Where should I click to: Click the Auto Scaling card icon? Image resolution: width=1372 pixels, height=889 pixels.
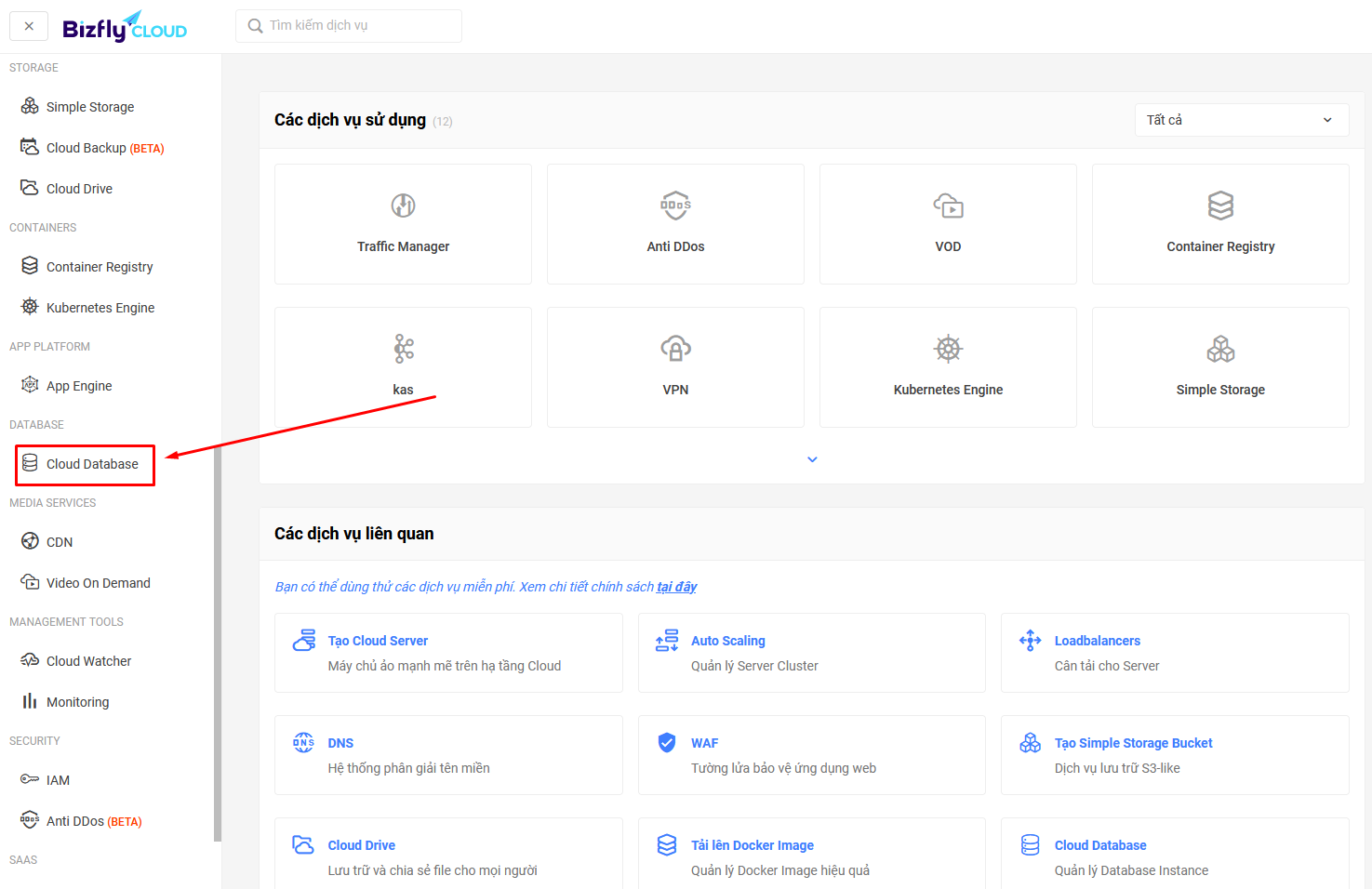[667, 640]
